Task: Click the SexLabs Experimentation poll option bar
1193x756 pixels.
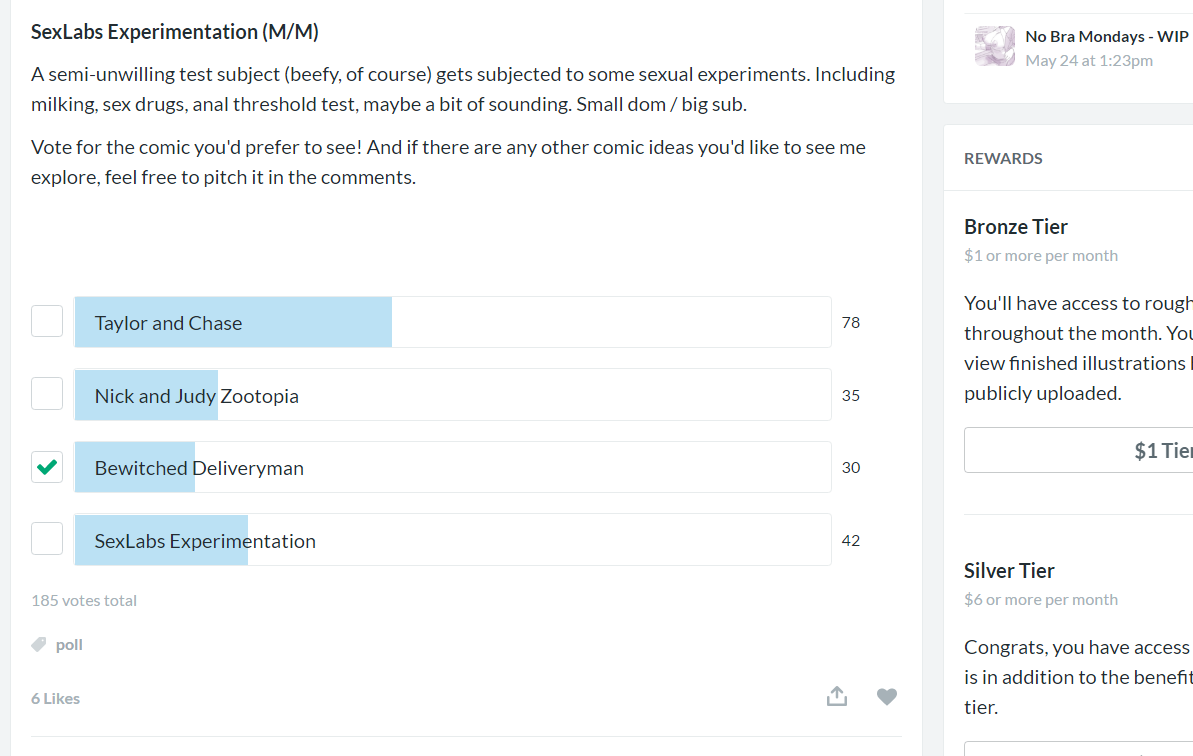Action: click(x=452, y=540)
